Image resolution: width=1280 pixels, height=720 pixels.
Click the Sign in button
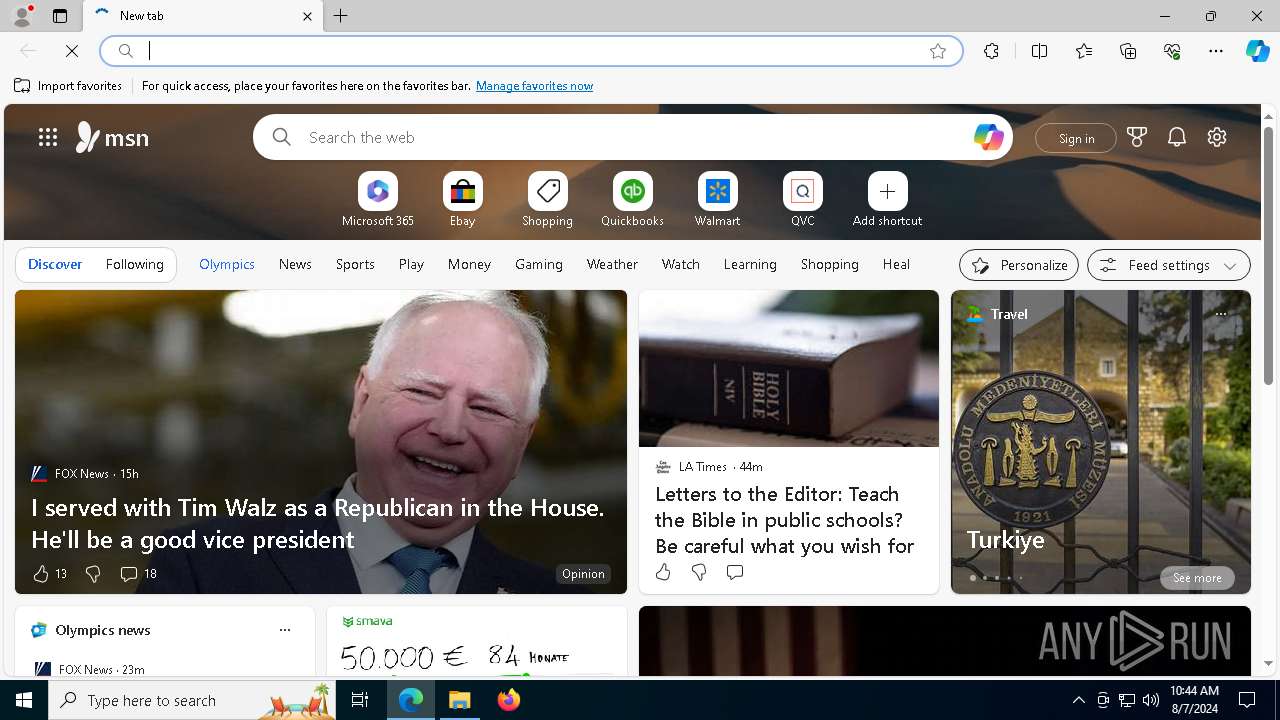click(x=1076, y=138)
